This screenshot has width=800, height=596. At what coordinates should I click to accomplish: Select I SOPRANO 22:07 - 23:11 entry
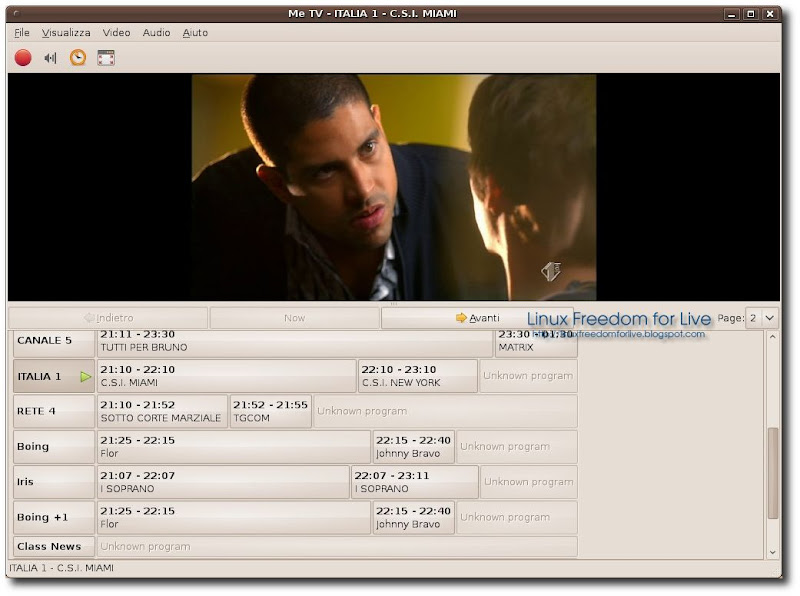415,482
